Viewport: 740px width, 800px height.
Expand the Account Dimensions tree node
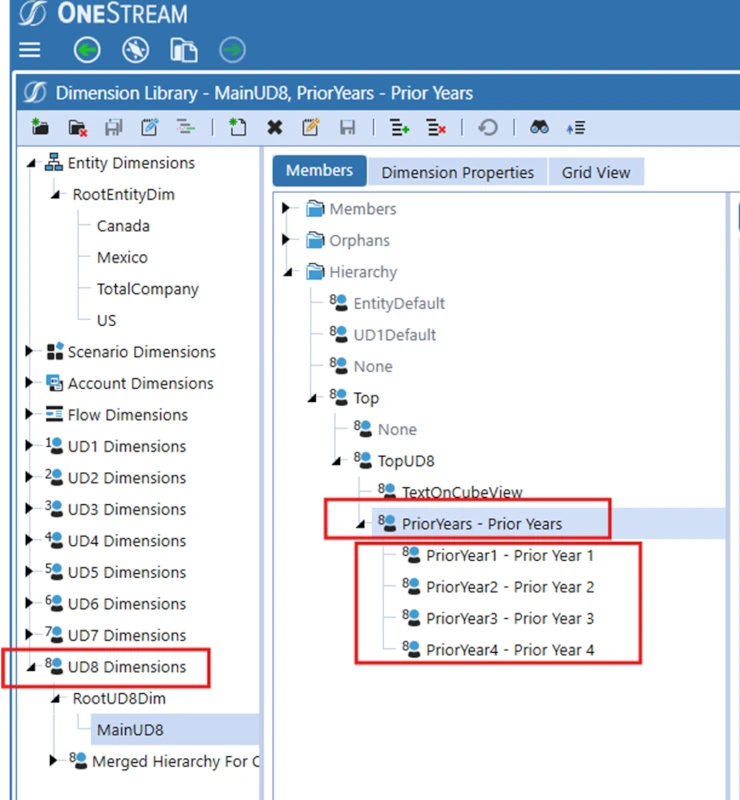click(30, 383)
